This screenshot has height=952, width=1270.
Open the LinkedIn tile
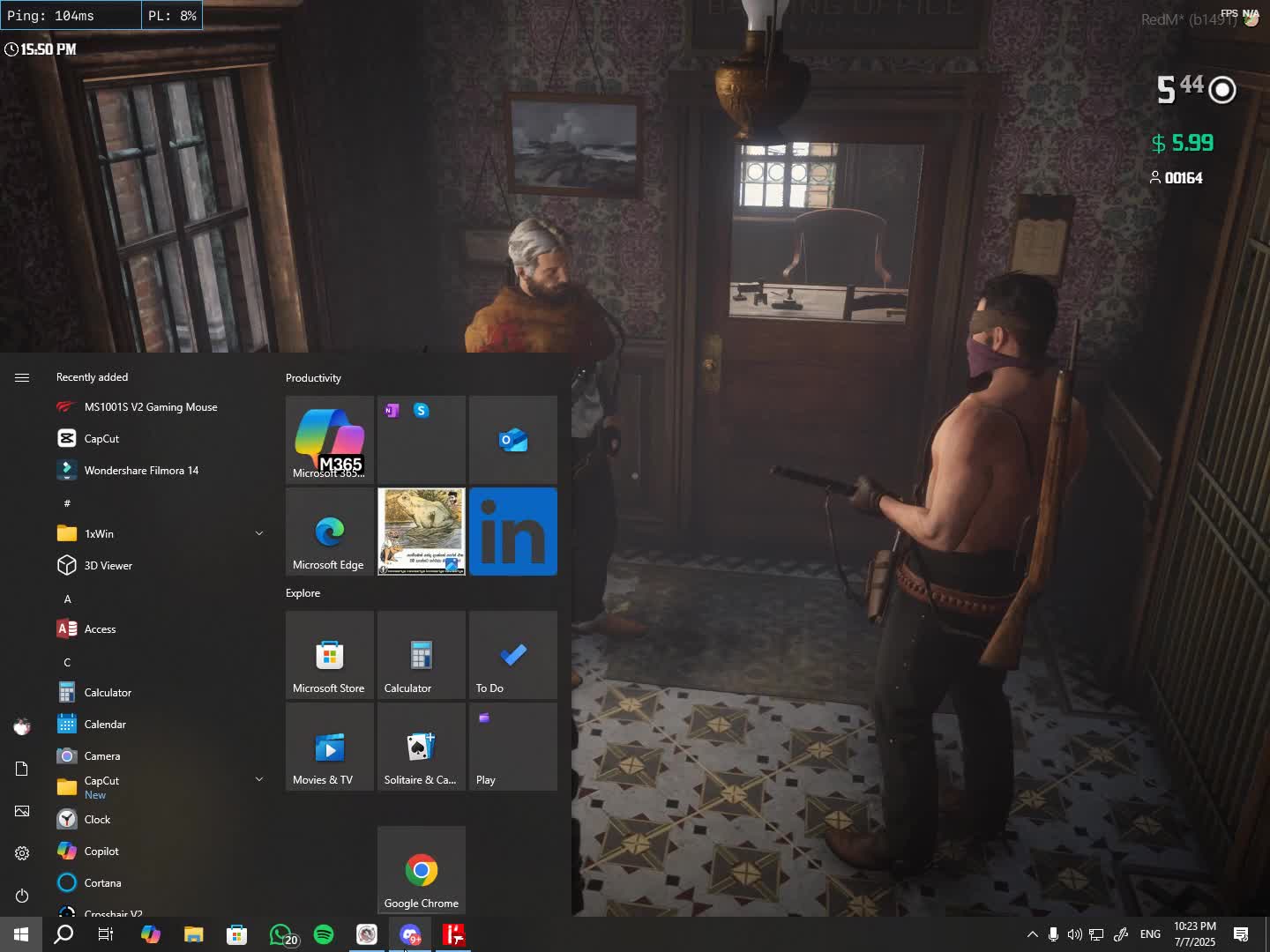pos(513,532)
